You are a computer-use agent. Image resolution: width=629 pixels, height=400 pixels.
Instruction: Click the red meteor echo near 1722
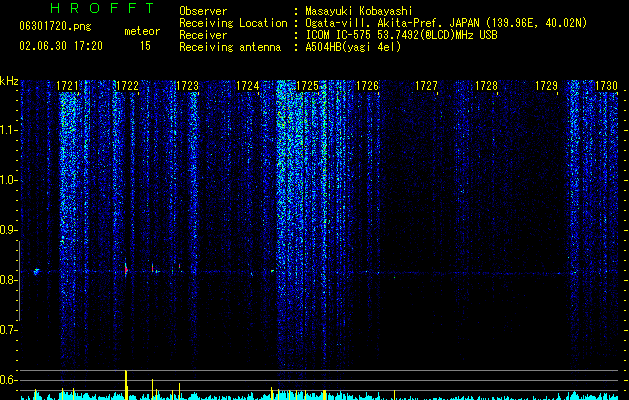[126, 269]
